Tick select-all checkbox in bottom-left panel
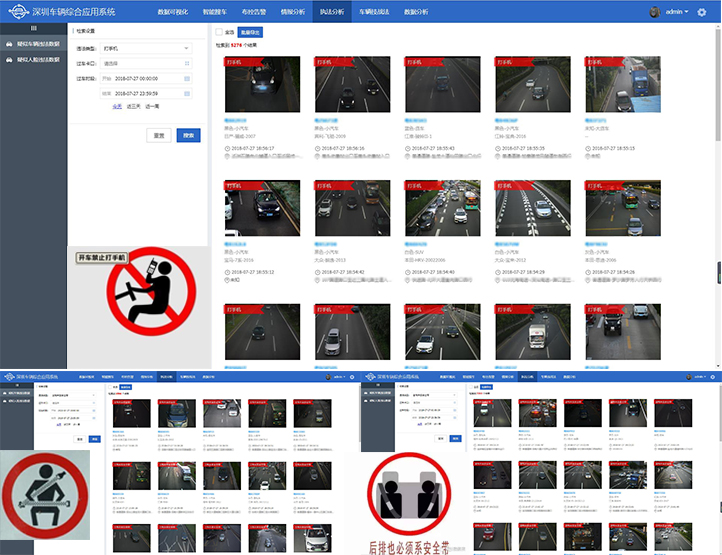The width and height of the screenshot is (722, 555). pos(110,387)
